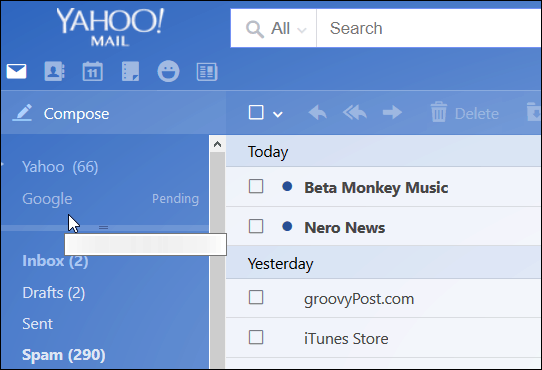
Task: Open the Nero News email
Action: [345, 228]
